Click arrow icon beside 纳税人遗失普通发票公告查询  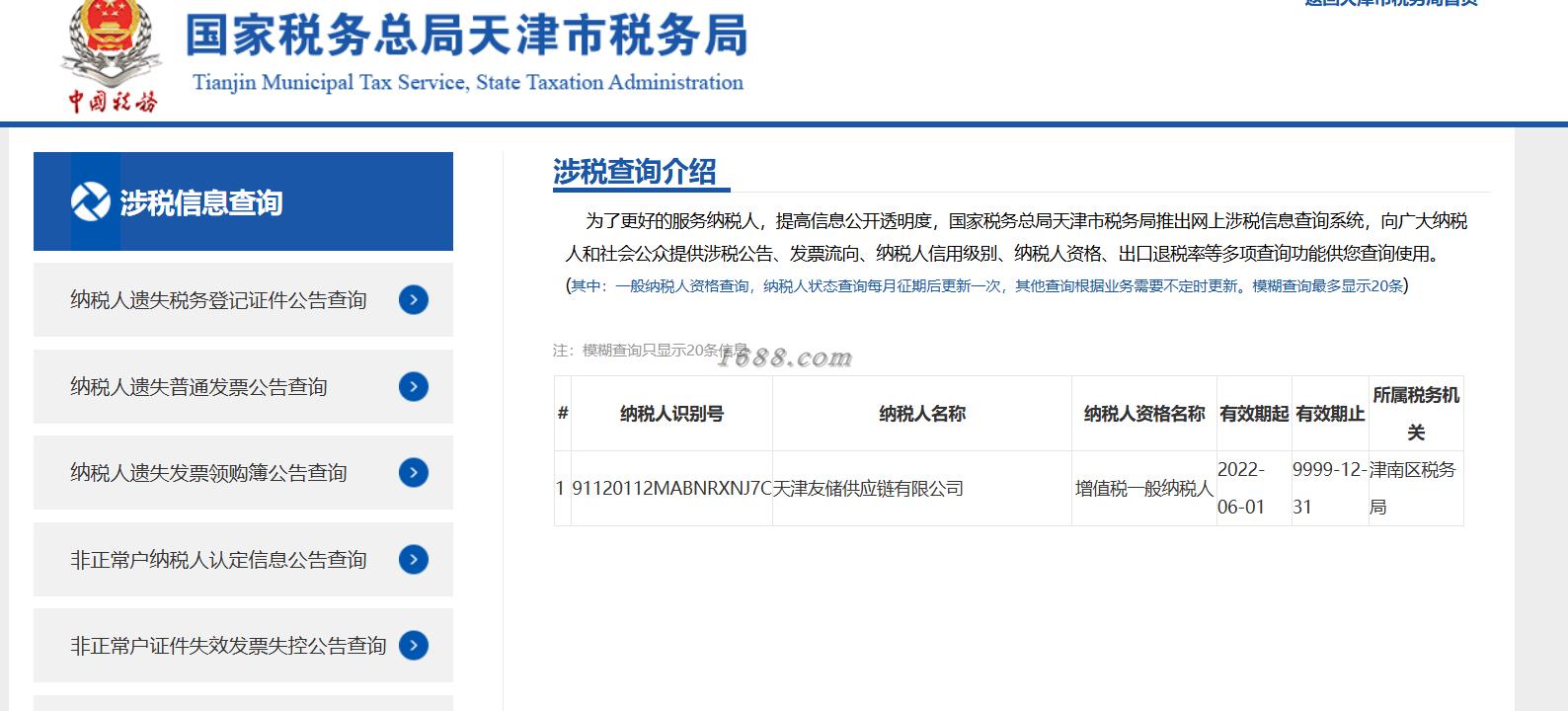pyautogui.click(x=414, y=386)
